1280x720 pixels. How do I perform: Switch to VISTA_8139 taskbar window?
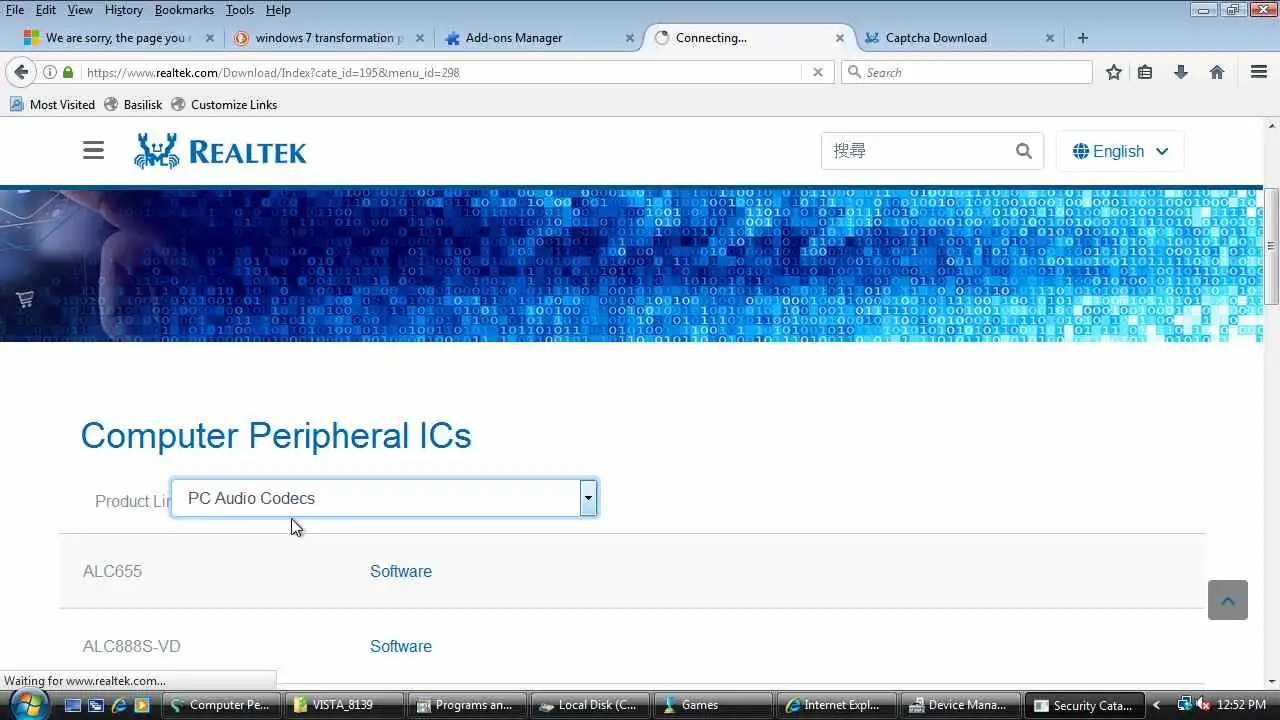(x=343, y=705)
